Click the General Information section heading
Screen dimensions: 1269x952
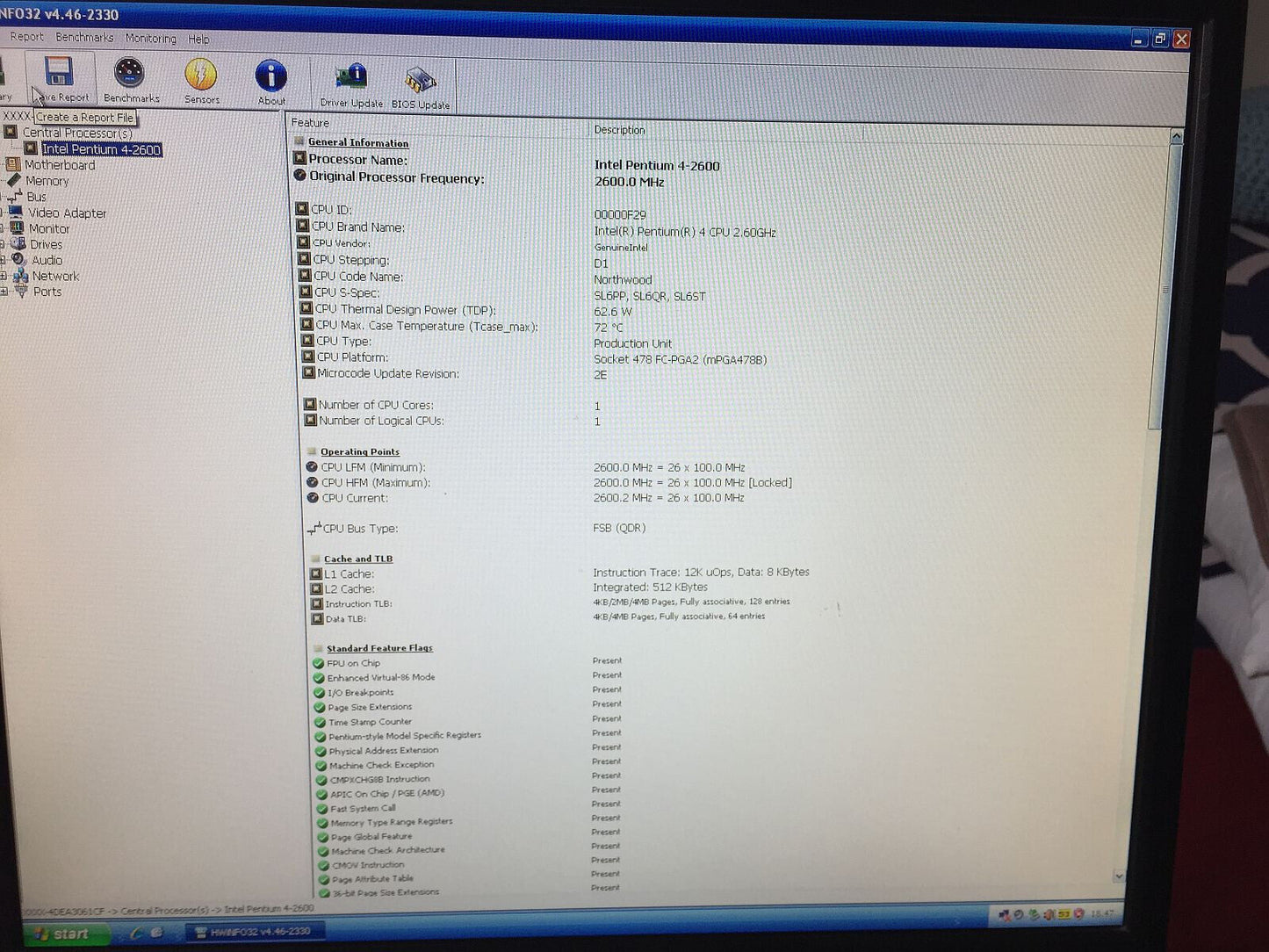point(358,142)
